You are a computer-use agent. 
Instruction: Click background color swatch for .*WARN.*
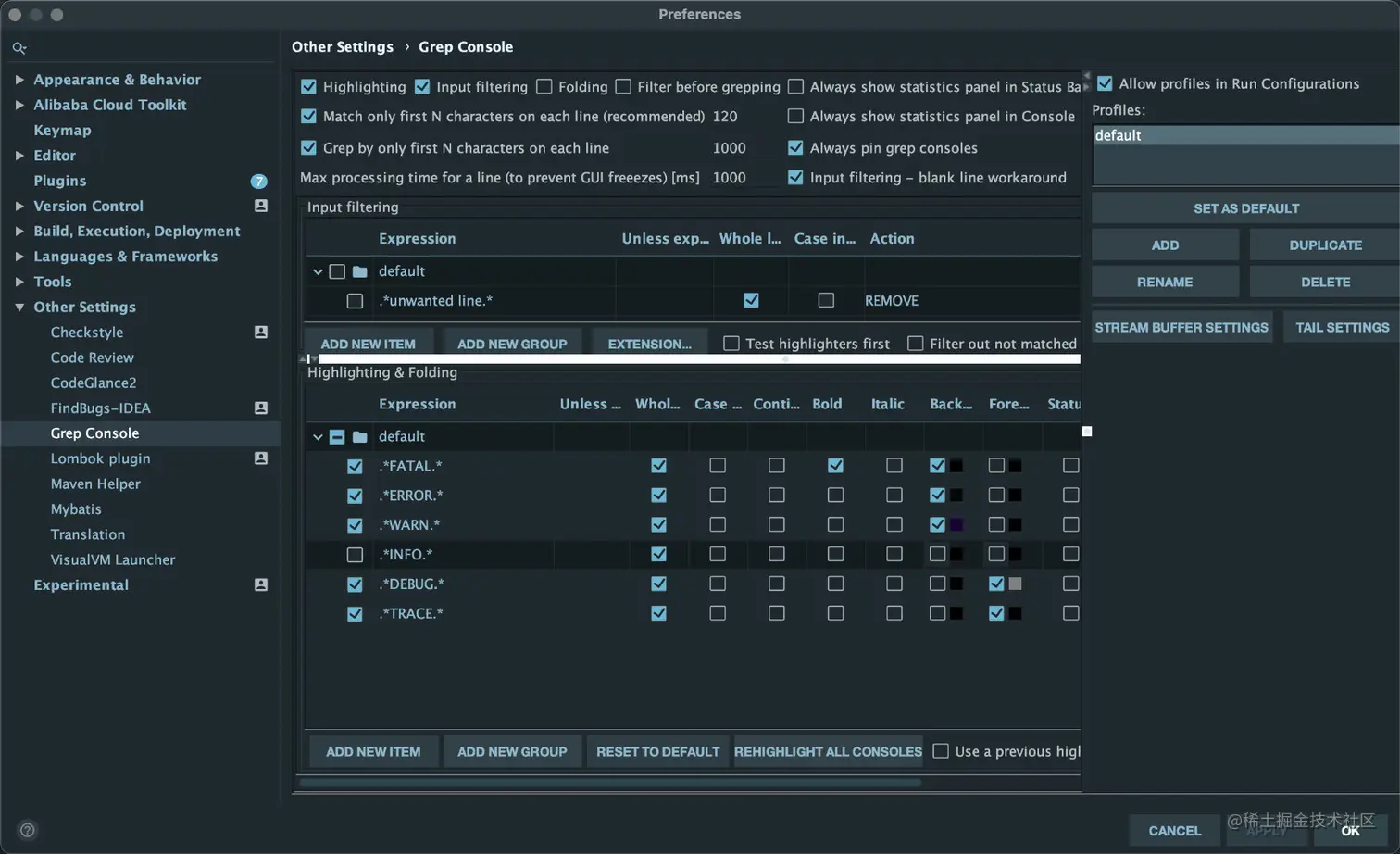(x=956, y=525)
